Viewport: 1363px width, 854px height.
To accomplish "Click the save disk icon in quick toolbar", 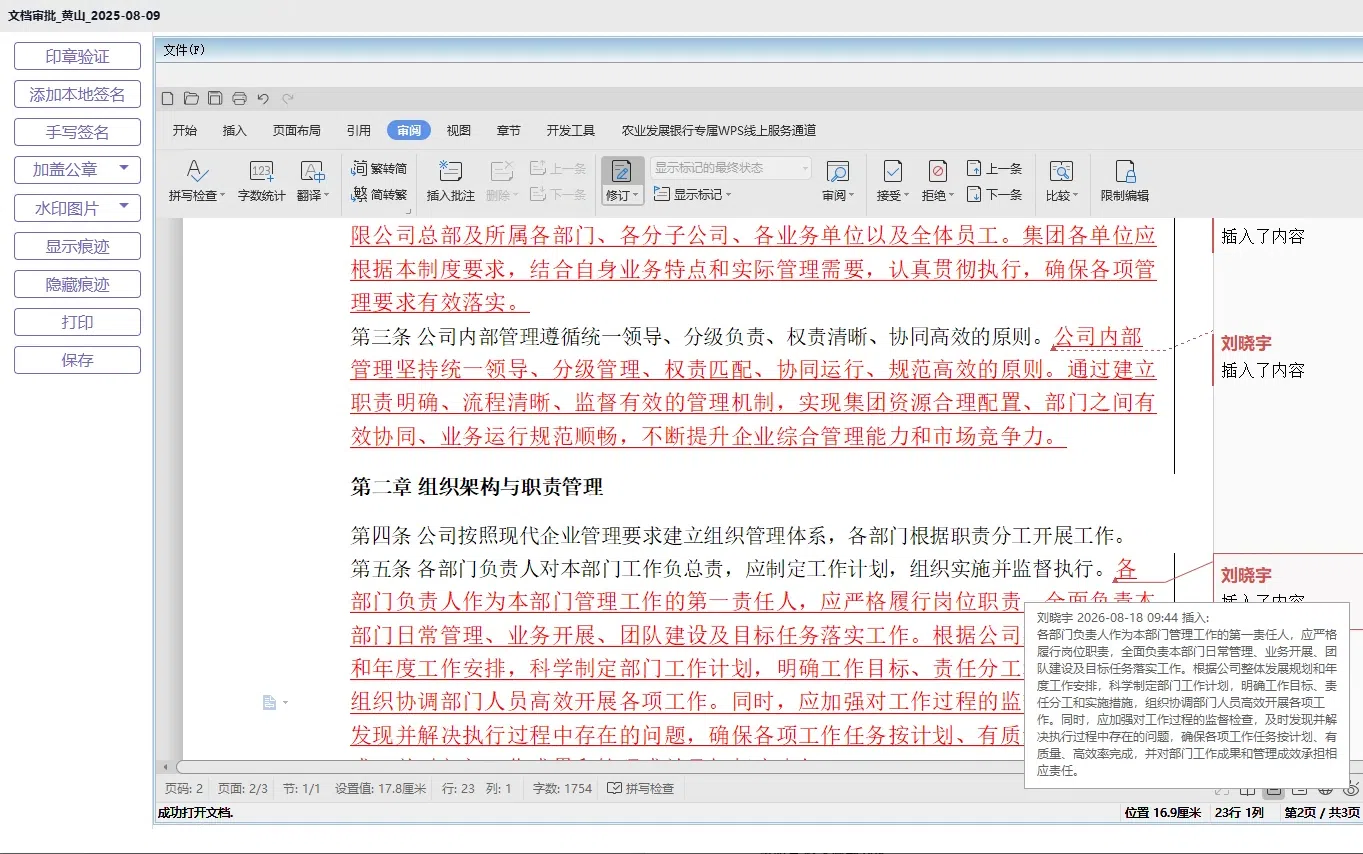I will tap(215, 98).
